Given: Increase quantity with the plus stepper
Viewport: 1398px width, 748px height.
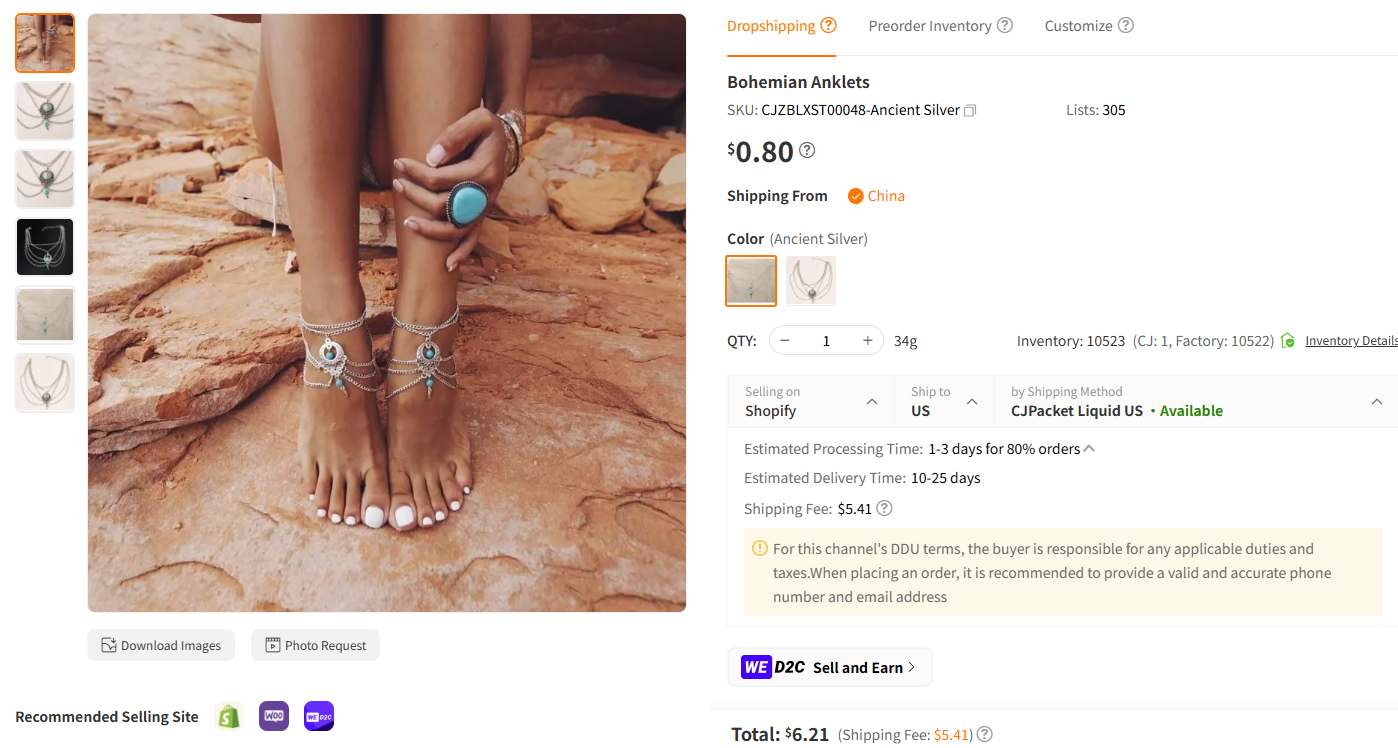Looking at the screenshot, I should pos(866,340).
